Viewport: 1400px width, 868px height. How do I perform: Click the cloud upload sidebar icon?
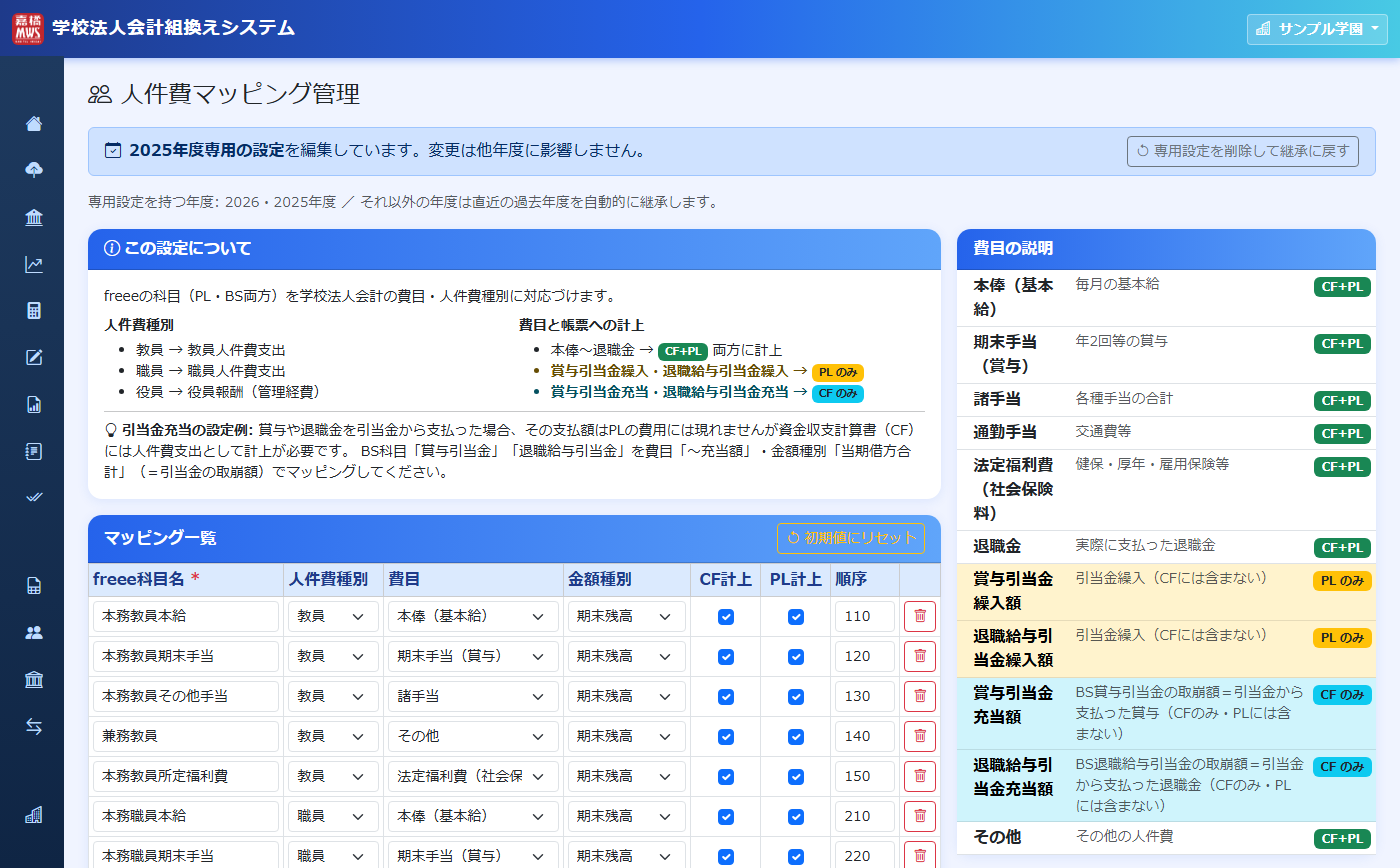pos(34,170)
